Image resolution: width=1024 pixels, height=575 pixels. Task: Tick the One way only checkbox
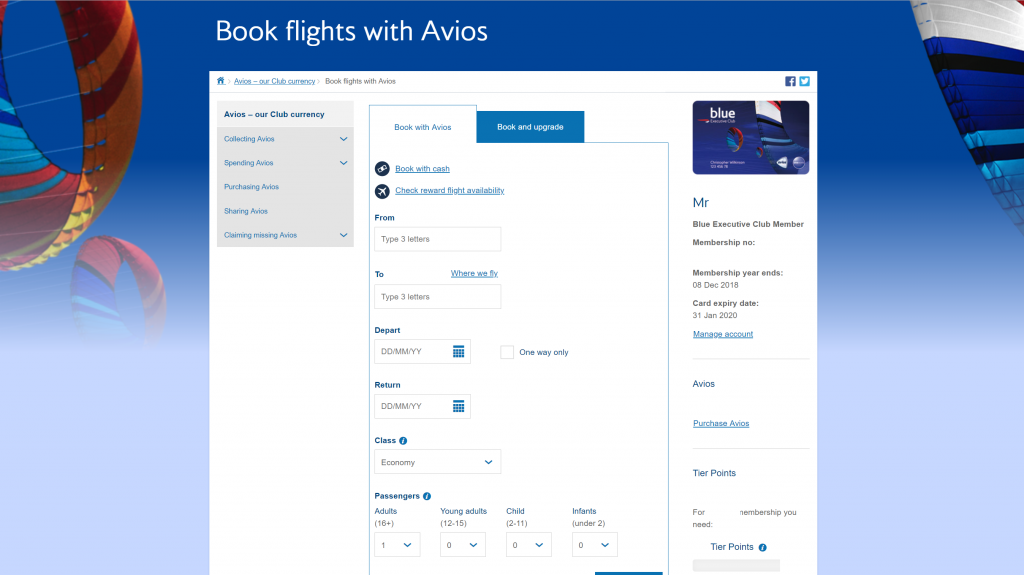507,352
